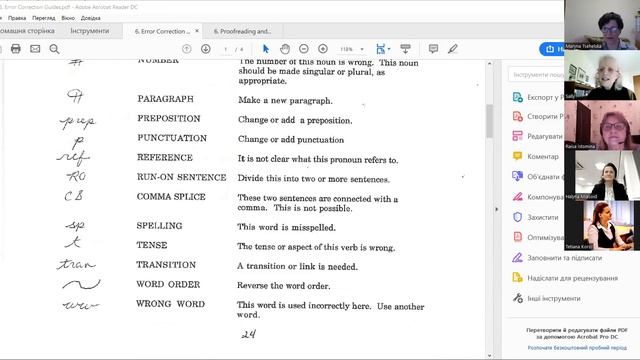Select the arrow selection tool
Viewport: 640px width, 360px height.
pyautogui.click(x=266, y=49)
